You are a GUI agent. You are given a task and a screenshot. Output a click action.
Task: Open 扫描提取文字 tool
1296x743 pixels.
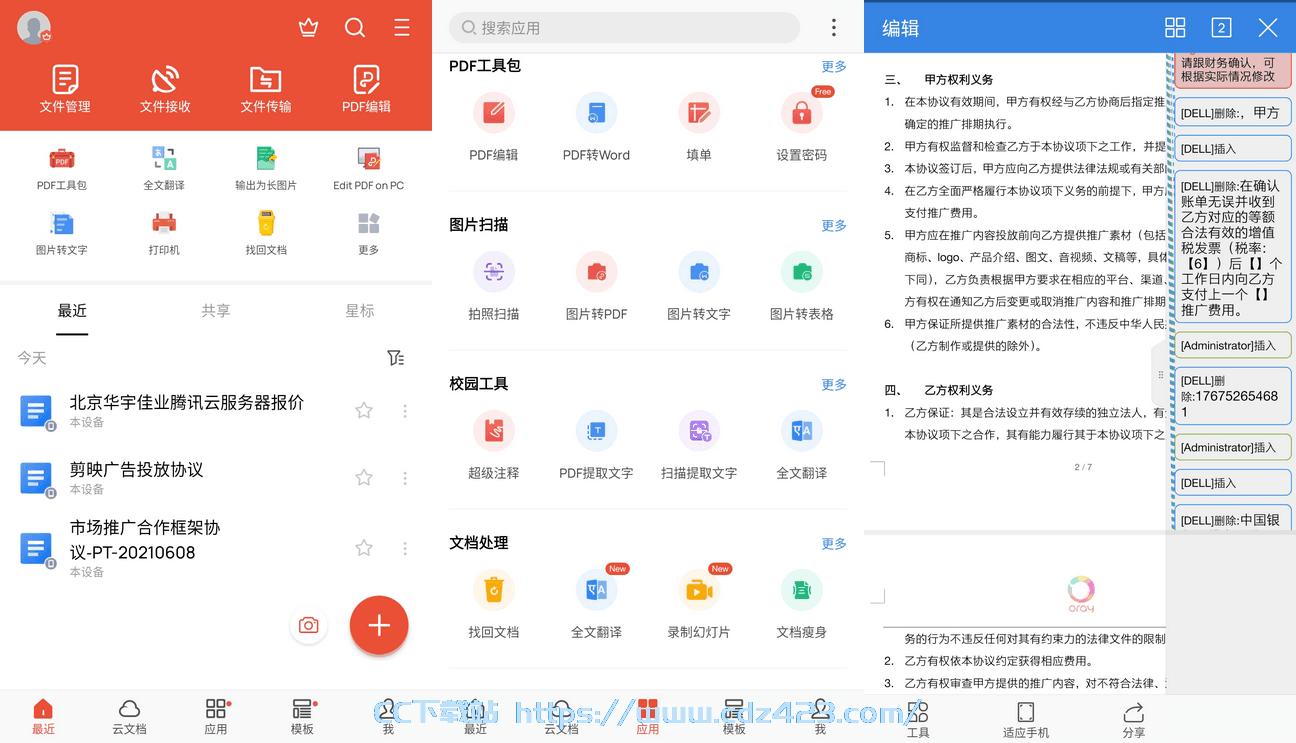click(699, 444)
